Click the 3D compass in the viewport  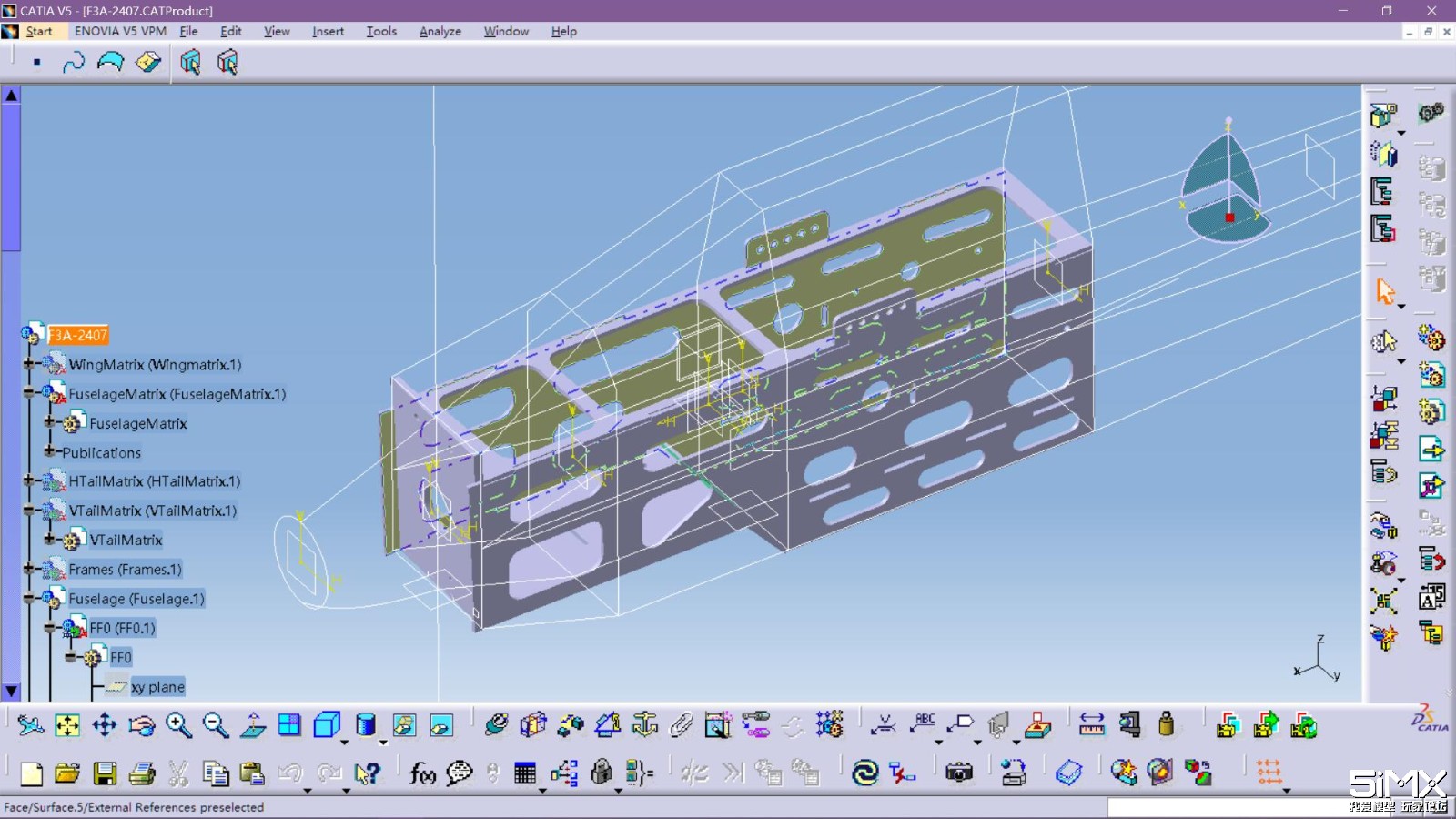pyautogui.click(x=1226, y=182)
